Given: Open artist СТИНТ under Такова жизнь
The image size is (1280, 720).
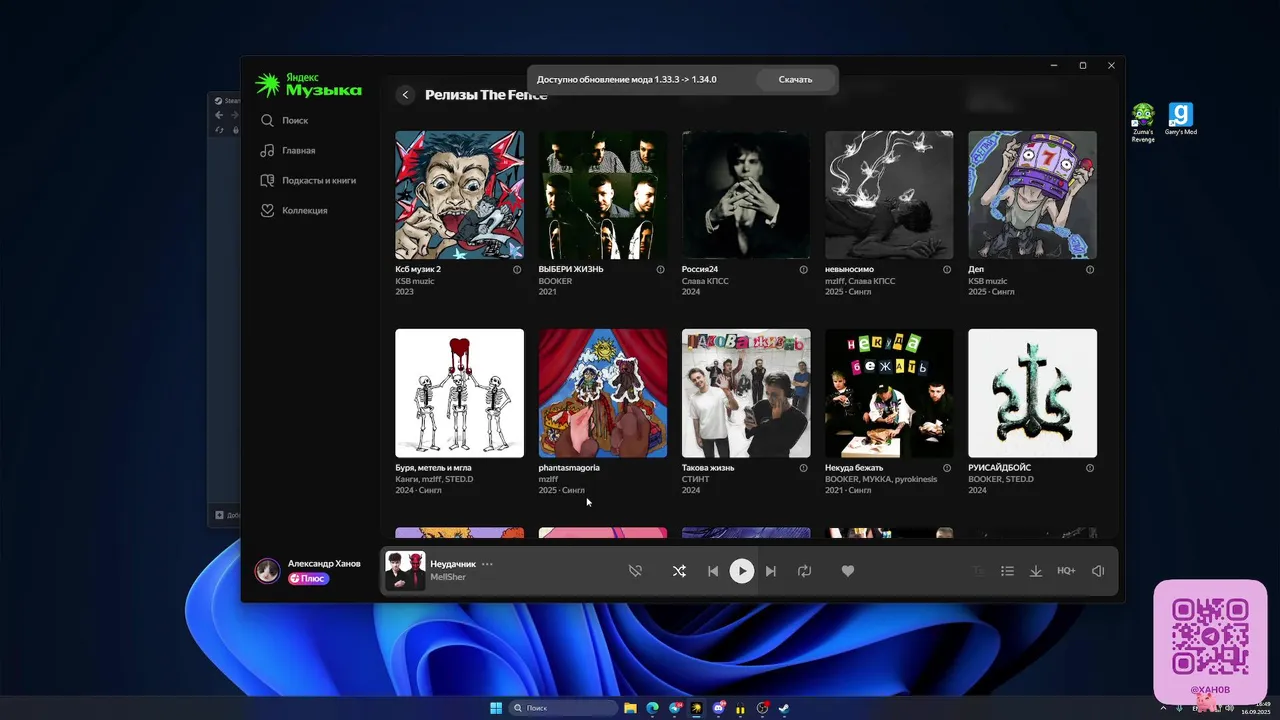Looking at the screenshot, I should tap(697, 479).
